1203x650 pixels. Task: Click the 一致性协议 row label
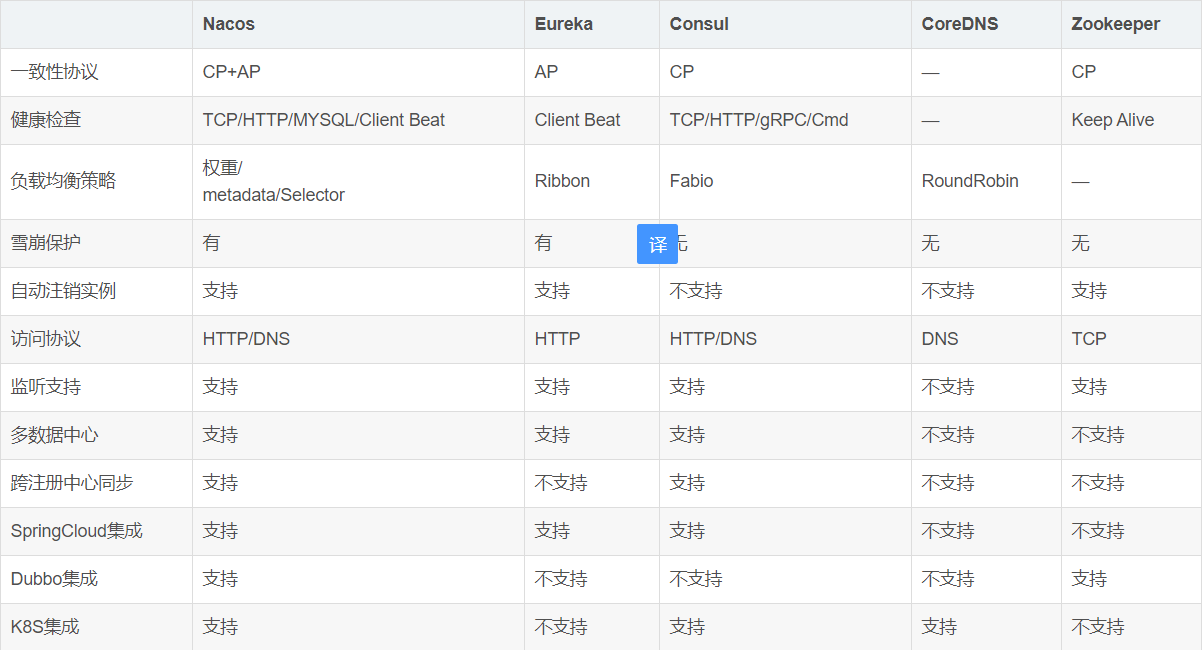coord(55,72)
